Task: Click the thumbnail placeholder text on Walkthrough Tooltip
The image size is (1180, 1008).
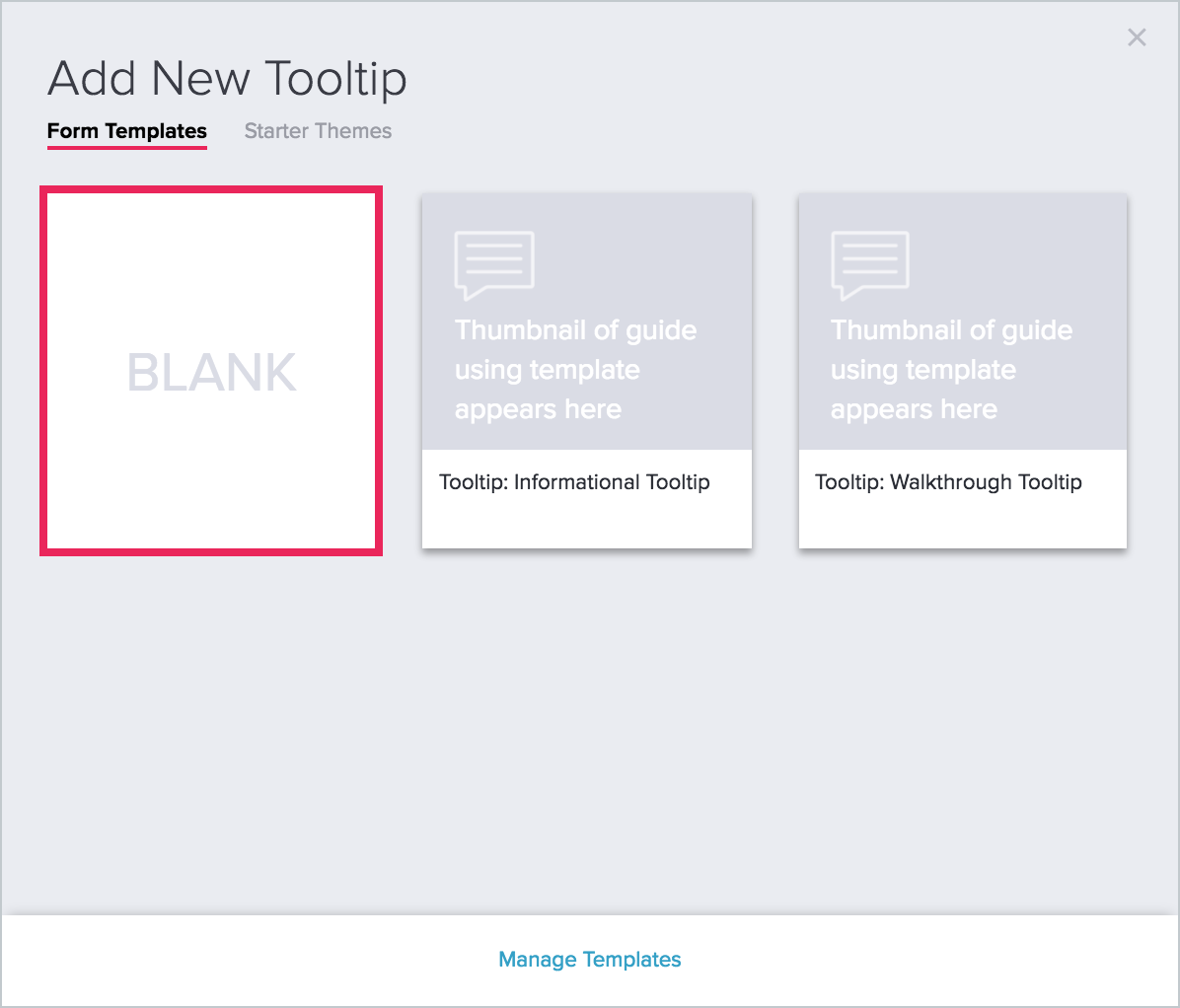Action: [x=951, y=369]
